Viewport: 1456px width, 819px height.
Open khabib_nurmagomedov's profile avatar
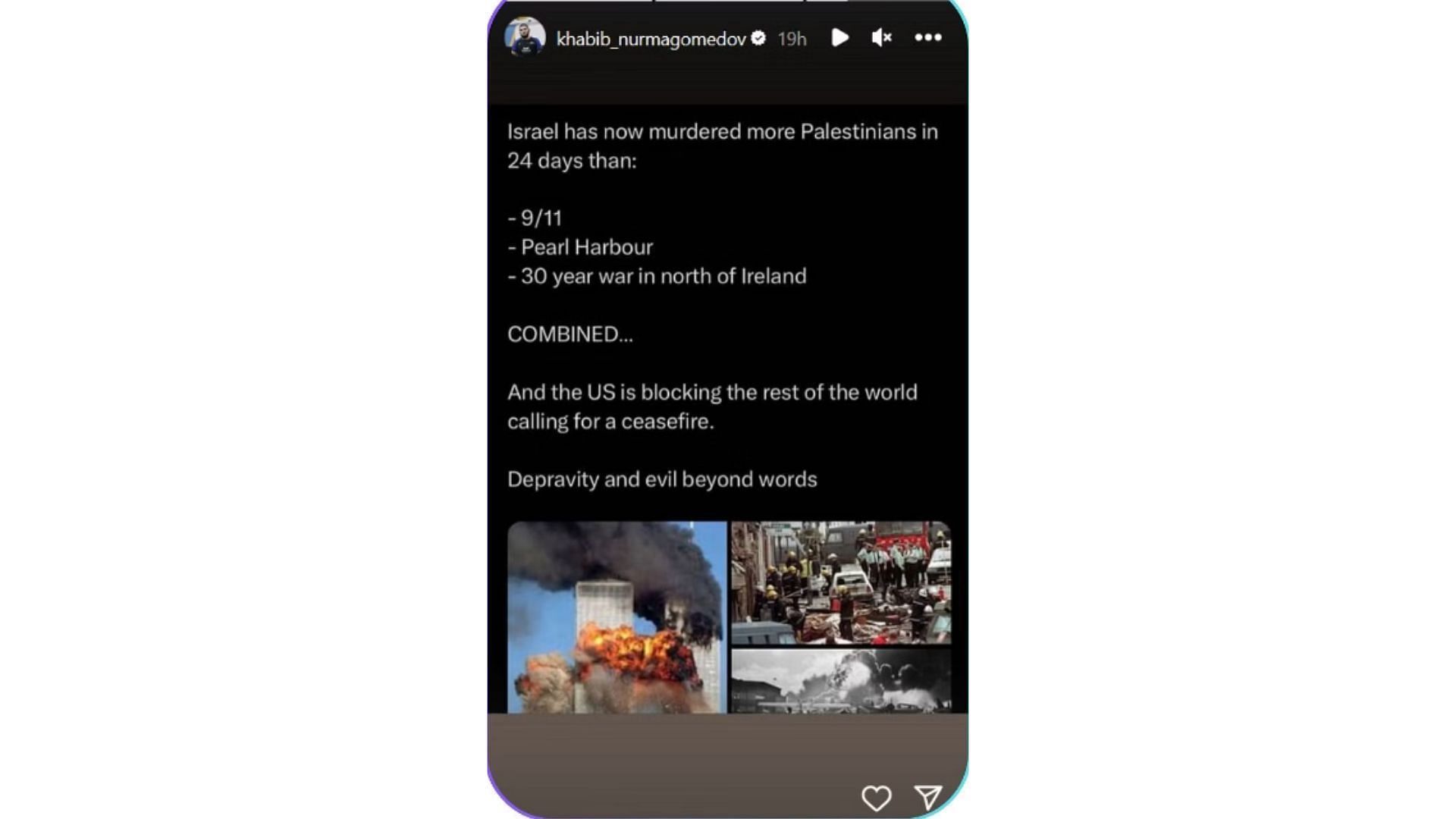click(x=525, y=37)
